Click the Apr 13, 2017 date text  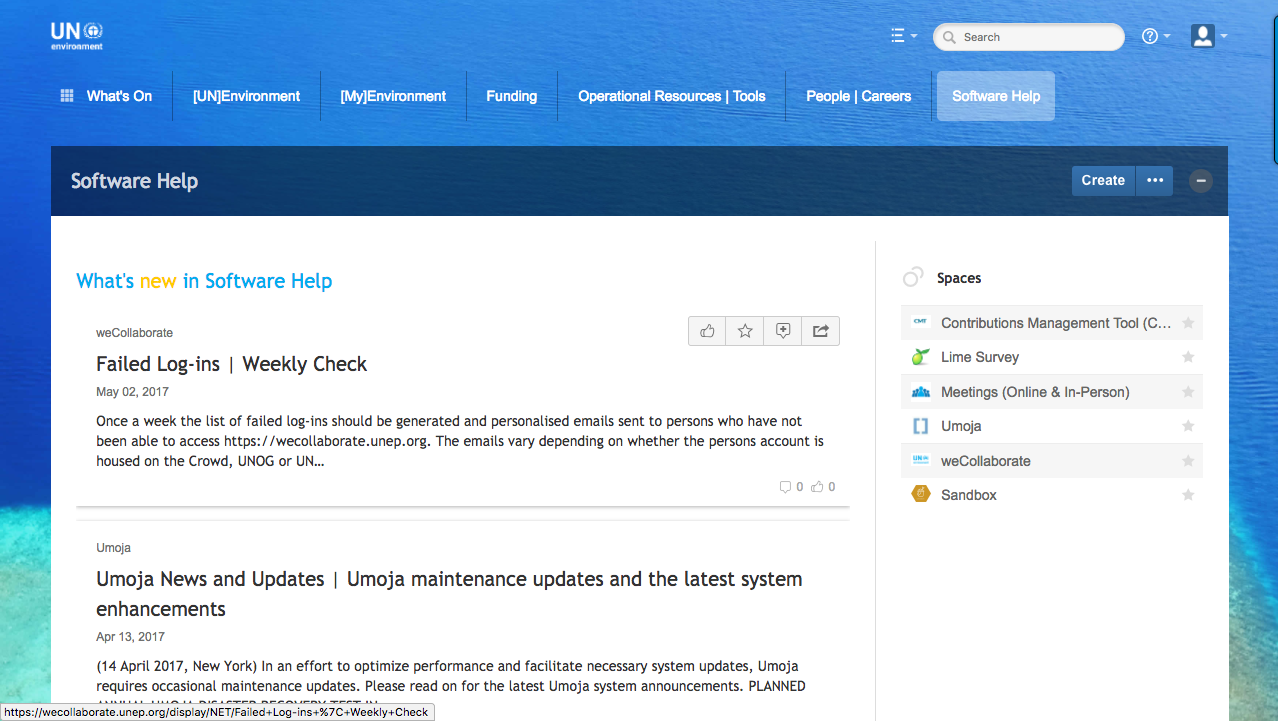point(131,637)
